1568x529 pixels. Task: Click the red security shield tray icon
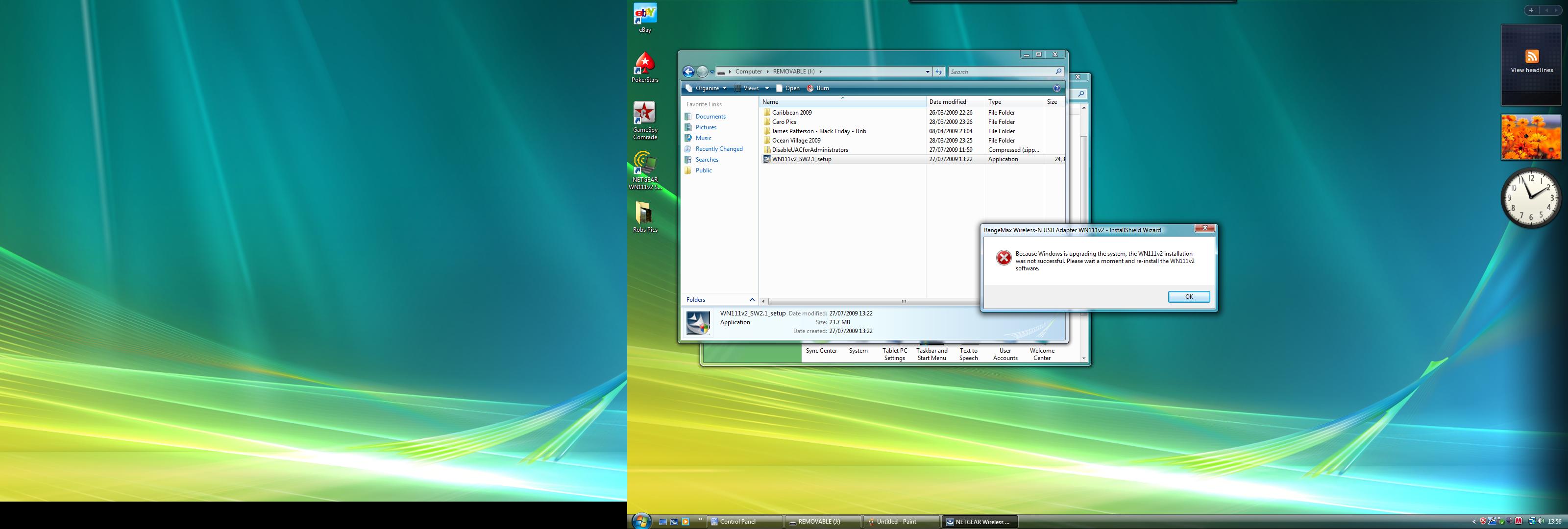click(x=1483, y=521)
